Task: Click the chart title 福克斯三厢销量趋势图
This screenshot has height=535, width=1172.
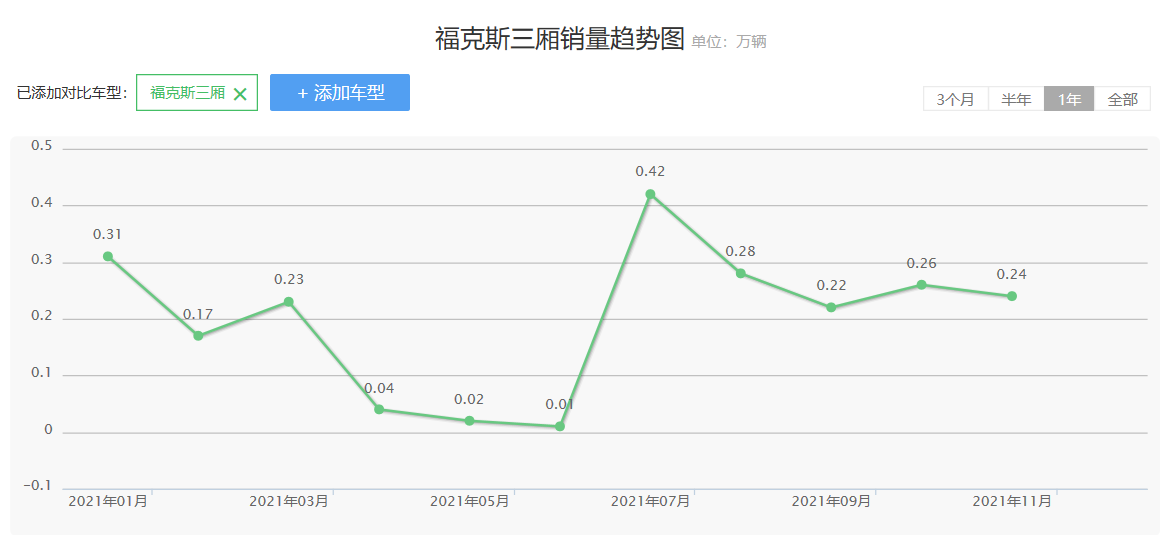Action: (560, 39)
